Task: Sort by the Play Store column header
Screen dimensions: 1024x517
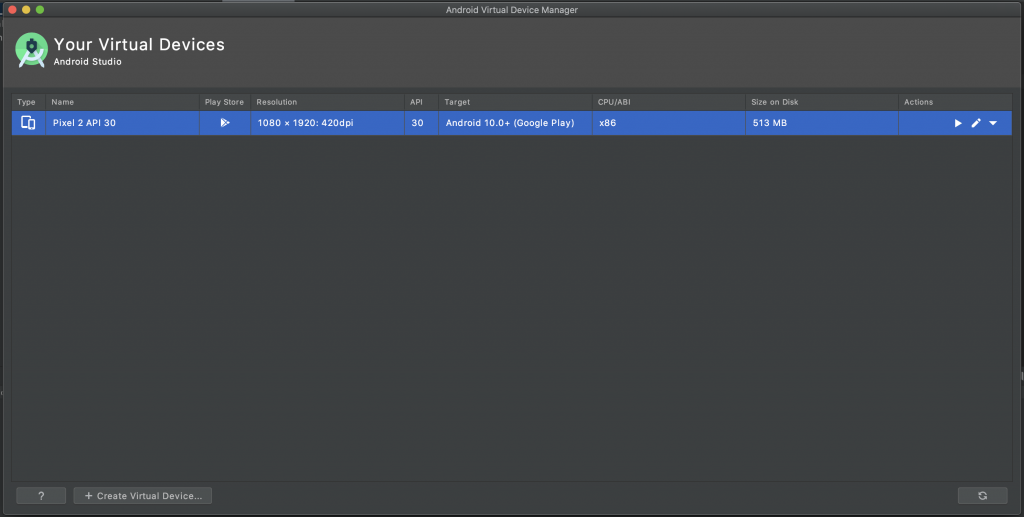Action: click(225, 102)
